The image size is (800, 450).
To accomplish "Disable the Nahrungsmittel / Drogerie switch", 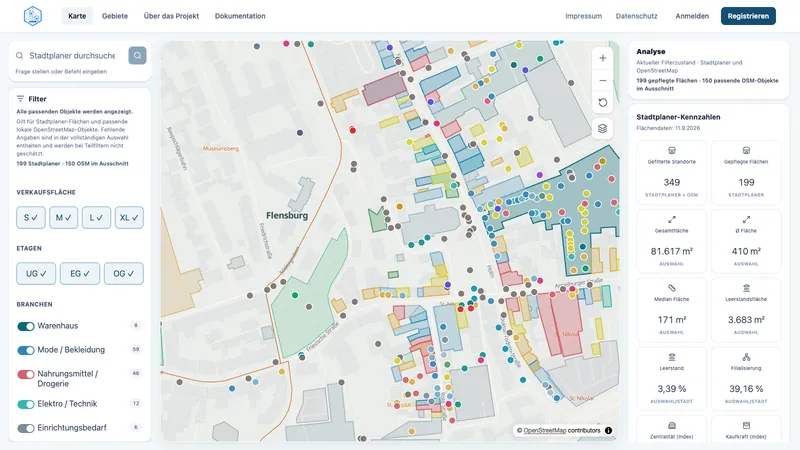I will tap(26, 374).
